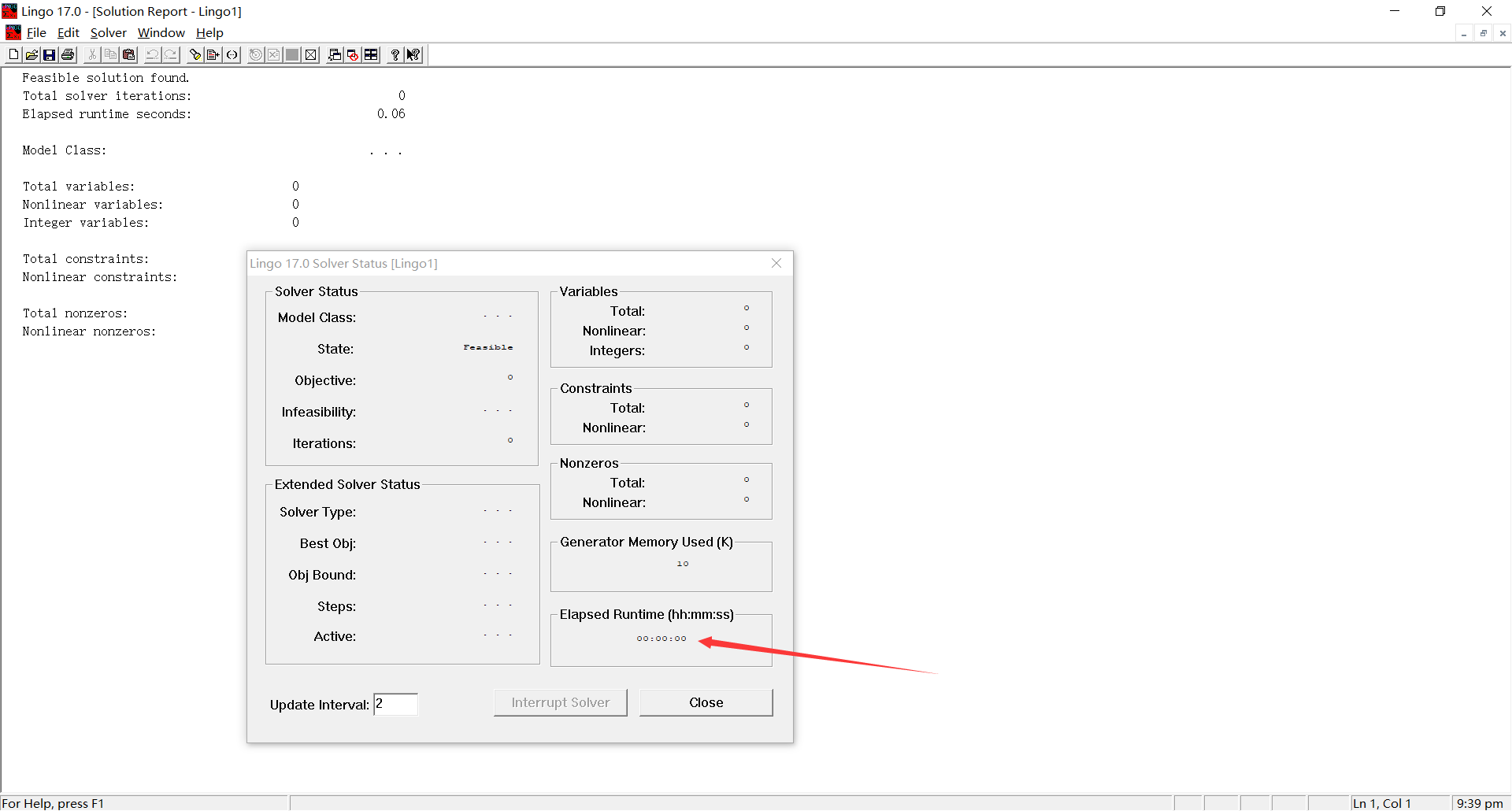The width and height of the screenshot is (1512, 811).
Task: Click the Paste clipboard icon
Action: (x=129, y=54)
